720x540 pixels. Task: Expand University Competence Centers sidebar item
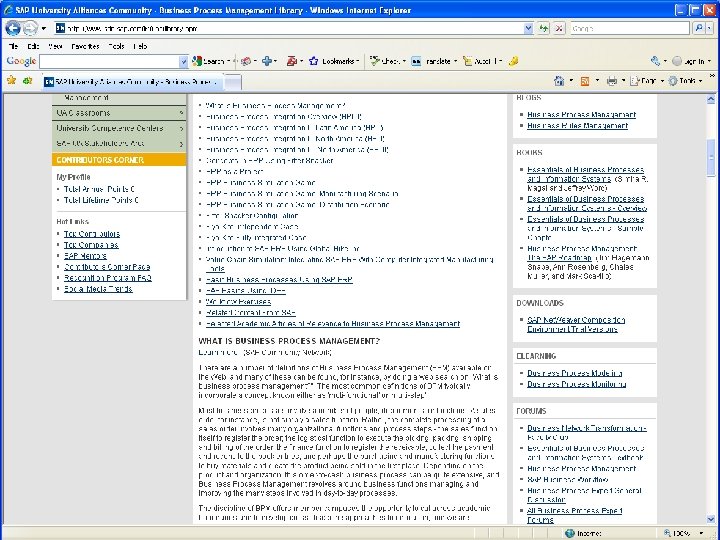119,128
